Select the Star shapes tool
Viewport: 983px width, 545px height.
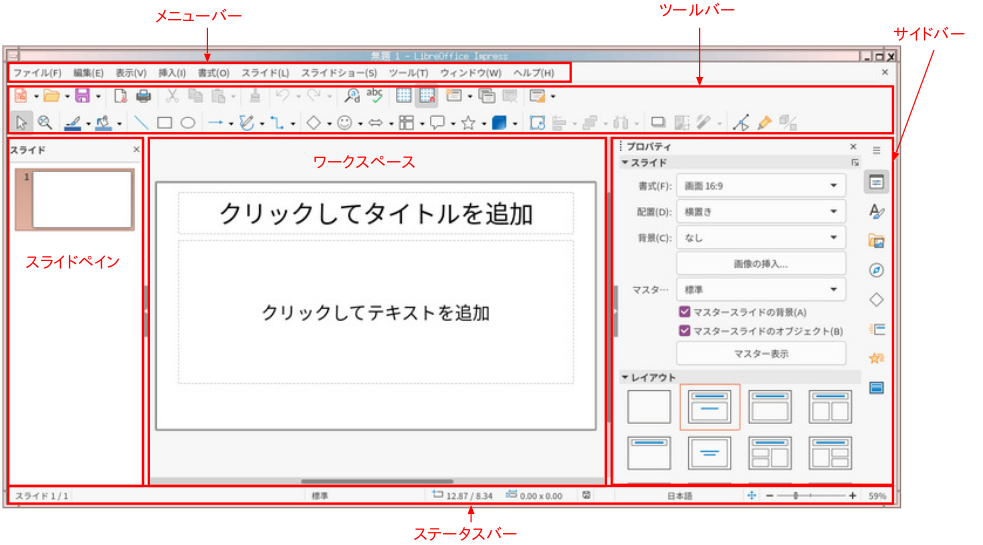(x=468, y=122)
